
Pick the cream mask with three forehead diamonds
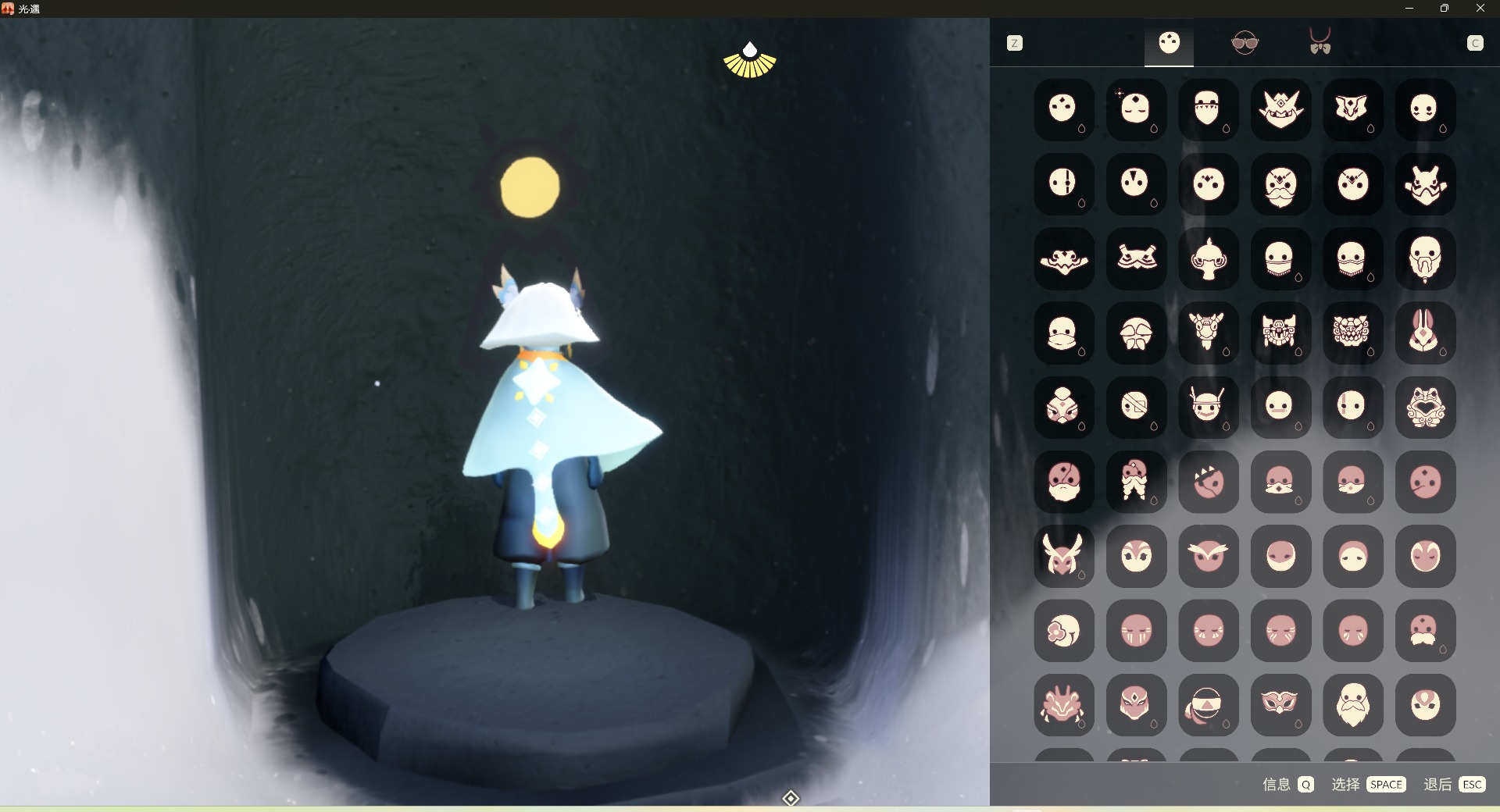coord(1209,184)
